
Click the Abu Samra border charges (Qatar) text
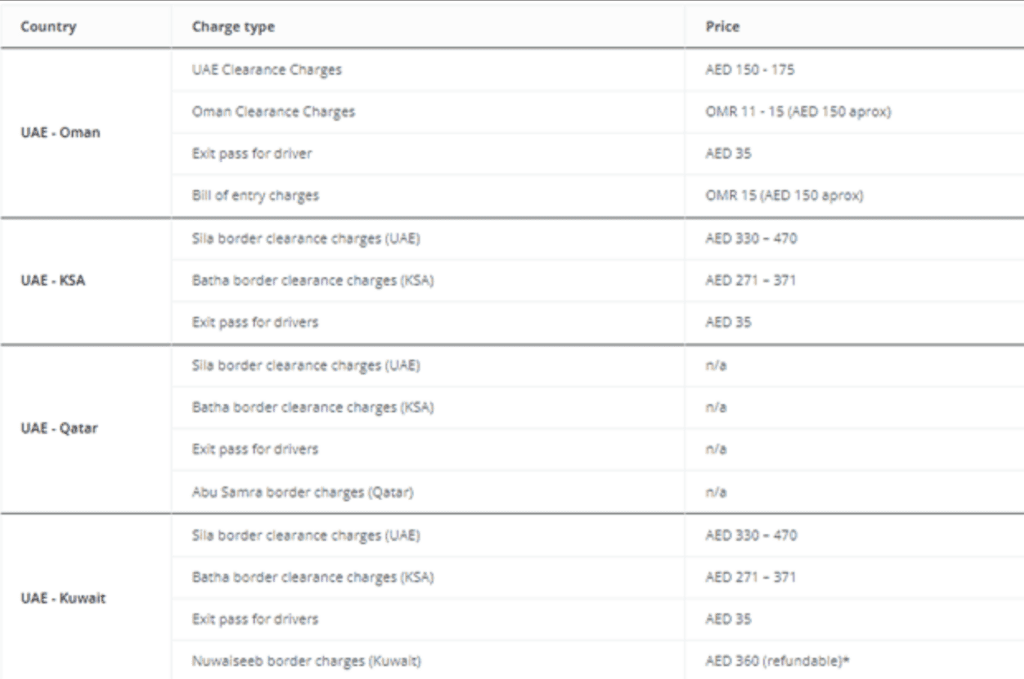302,492
